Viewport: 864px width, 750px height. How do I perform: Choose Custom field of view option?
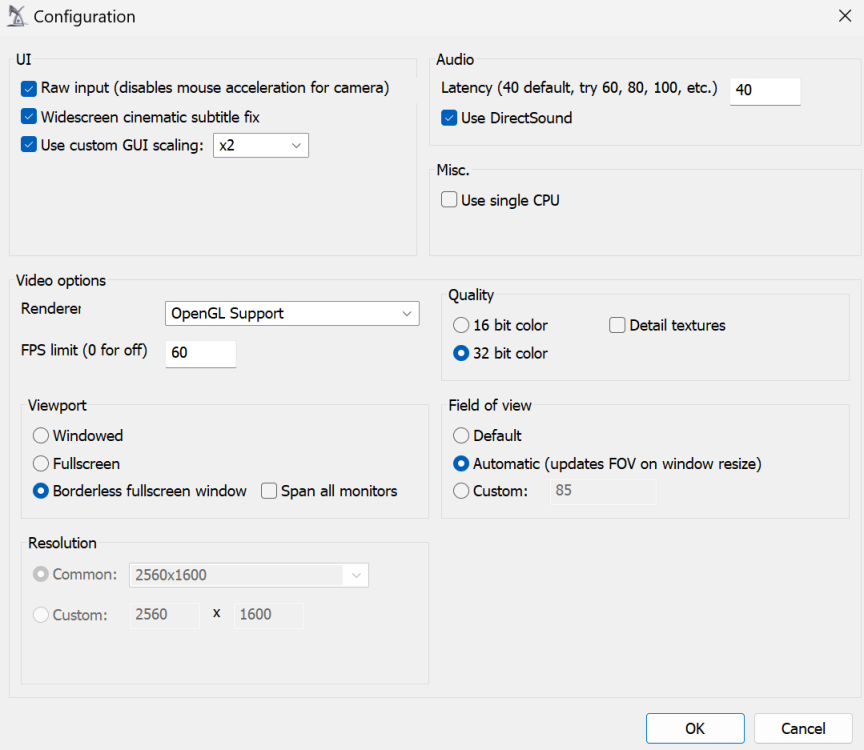[461, 491]
